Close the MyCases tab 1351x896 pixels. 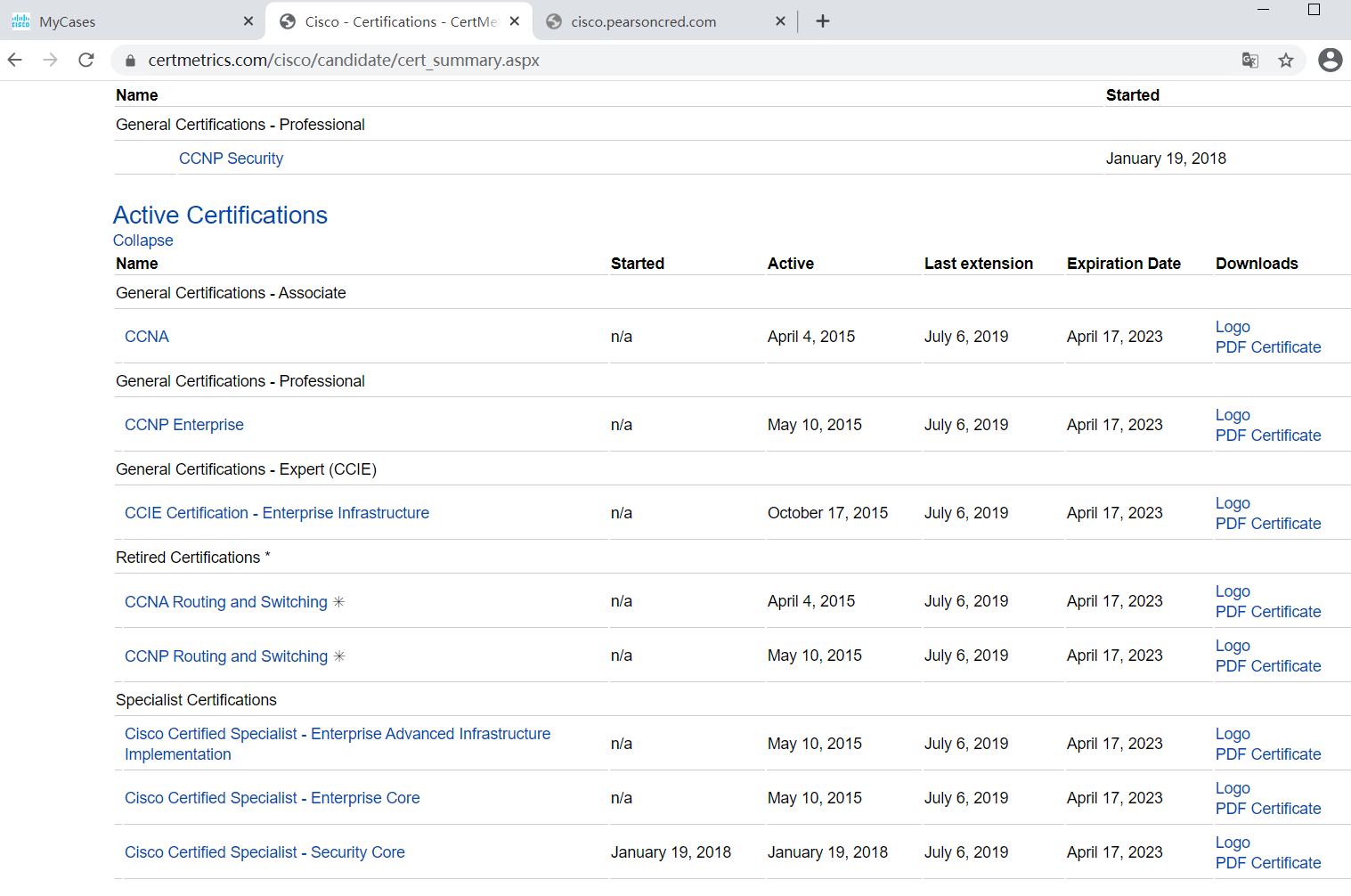(248, 20)
